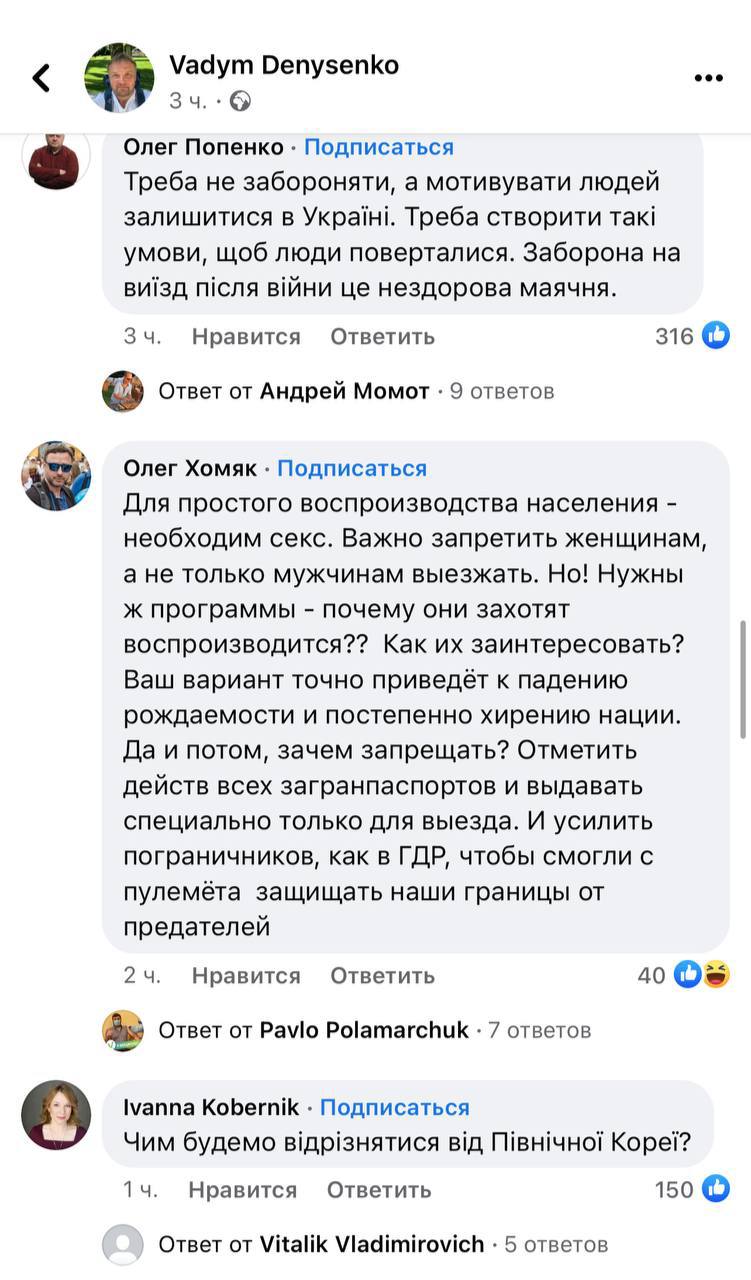Open Олег Попенко's profile avatar
This screenshot has width=751, height=1280.
[56, 157]
